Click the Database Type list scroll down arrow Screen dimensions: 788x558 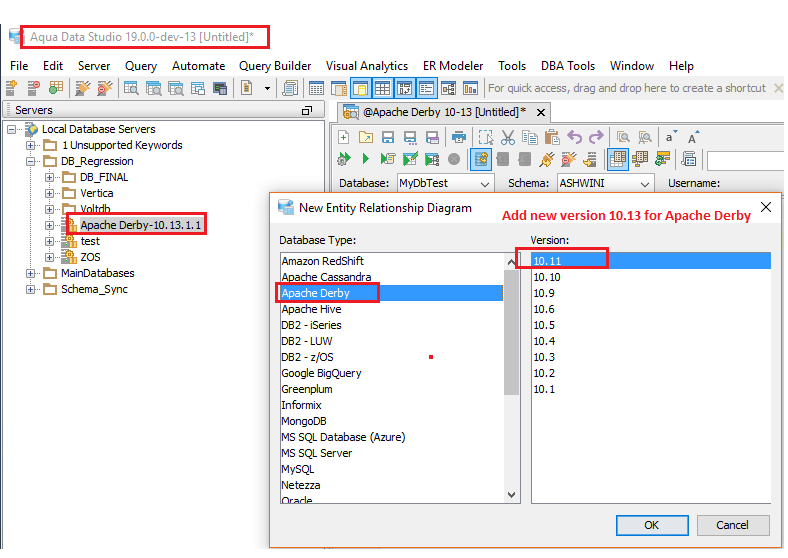512,495
